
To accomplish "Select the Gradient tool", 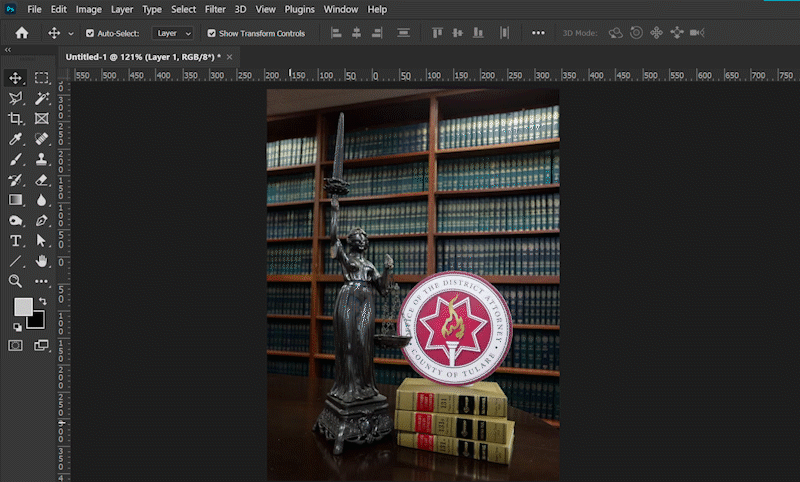I will [15, 200].
